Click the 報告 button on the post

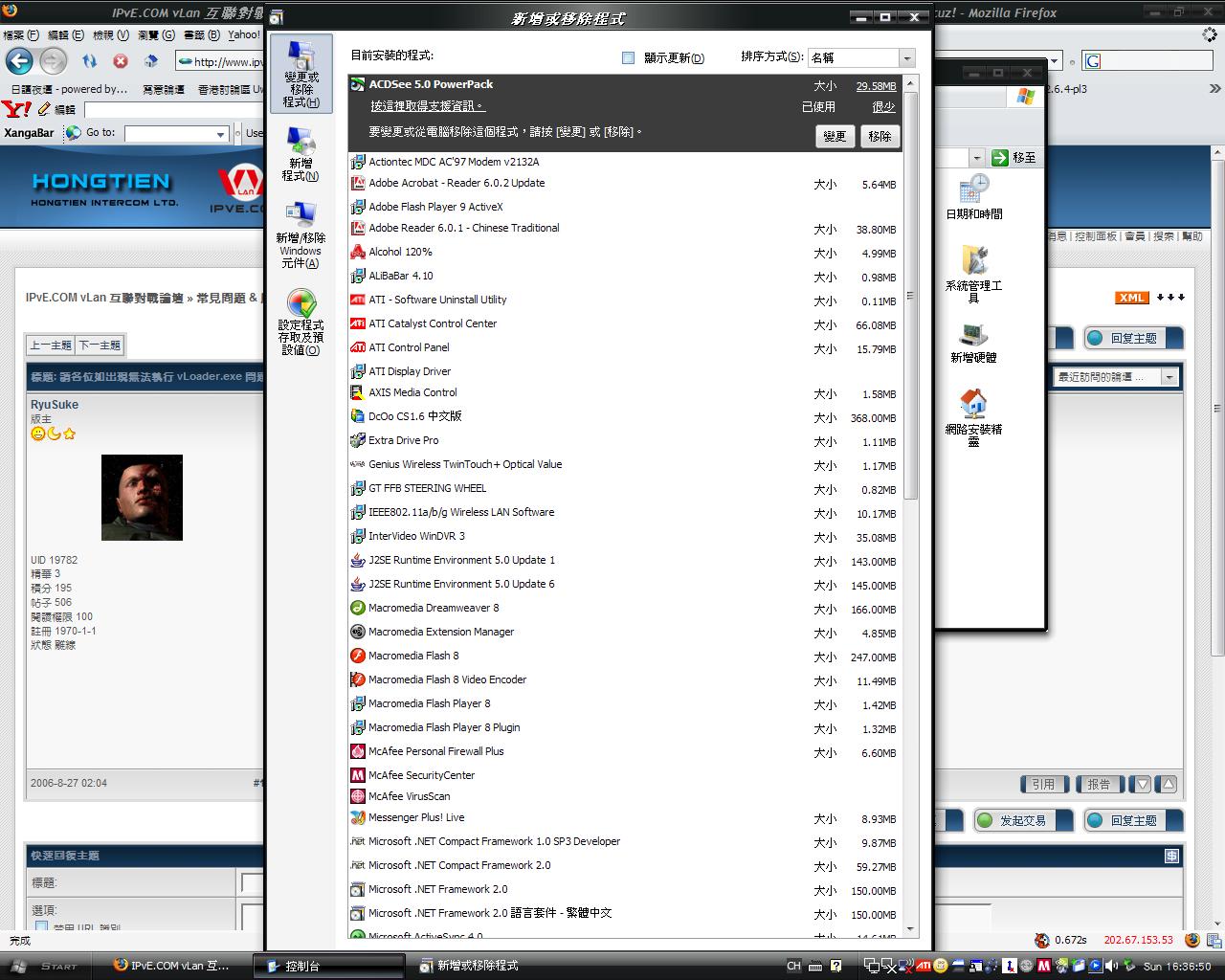tap(1100, 785)
